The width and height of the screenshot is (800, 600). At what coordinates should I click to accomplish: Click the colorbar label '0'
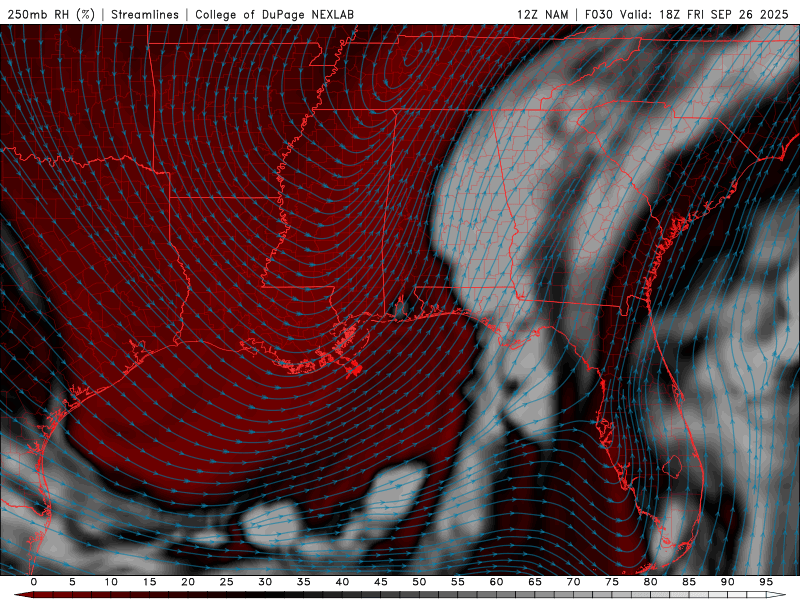[x=34, y=582]
